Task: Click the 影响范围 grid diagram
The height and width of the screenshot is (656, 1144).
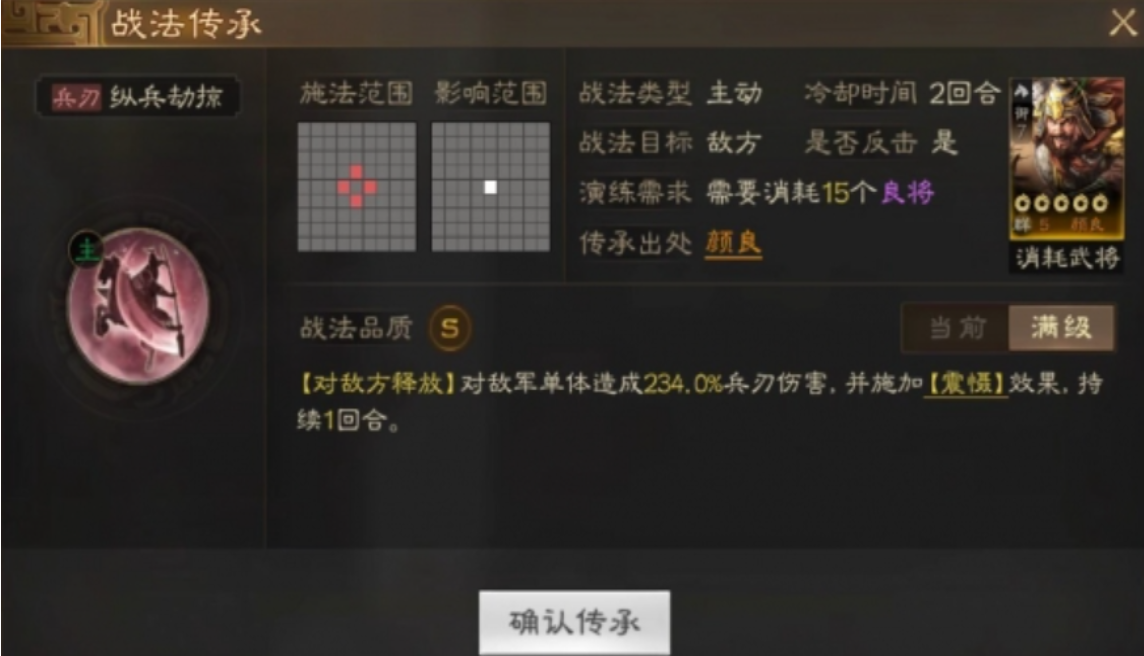Action: [490, 187]
